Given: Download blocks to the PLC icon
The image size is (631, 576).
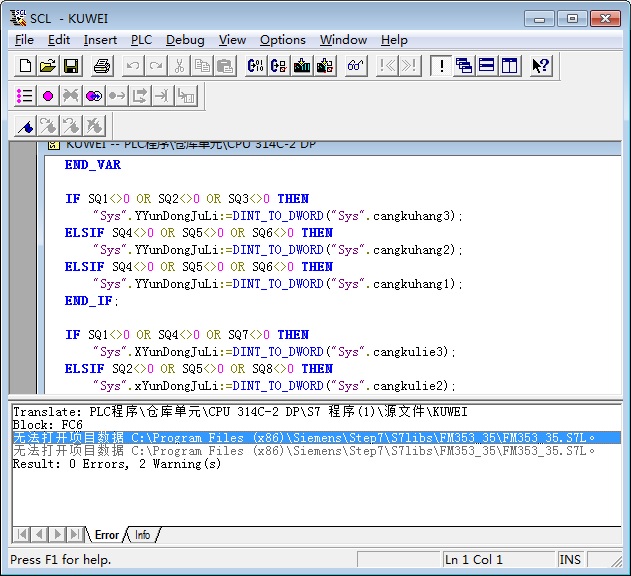Looking at the screenshot, I should pyautogui.click(x=302, y=66).
